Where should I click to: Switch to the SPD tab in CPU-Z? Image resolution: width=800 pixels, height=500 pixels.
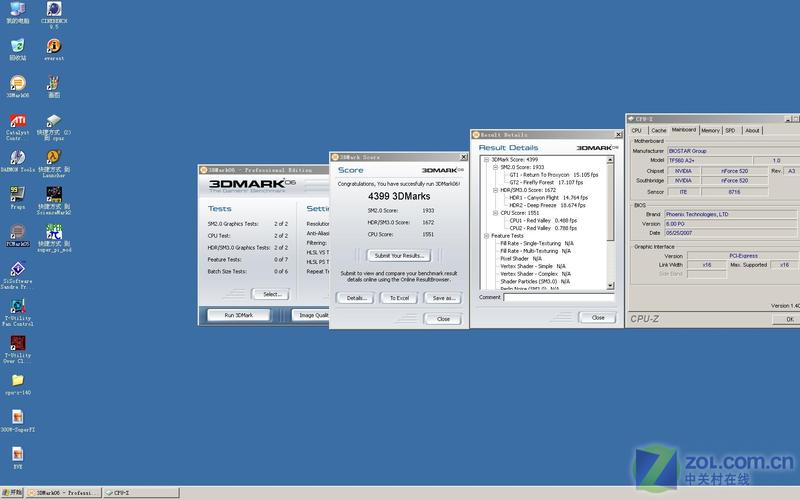[x=730, y=131]
